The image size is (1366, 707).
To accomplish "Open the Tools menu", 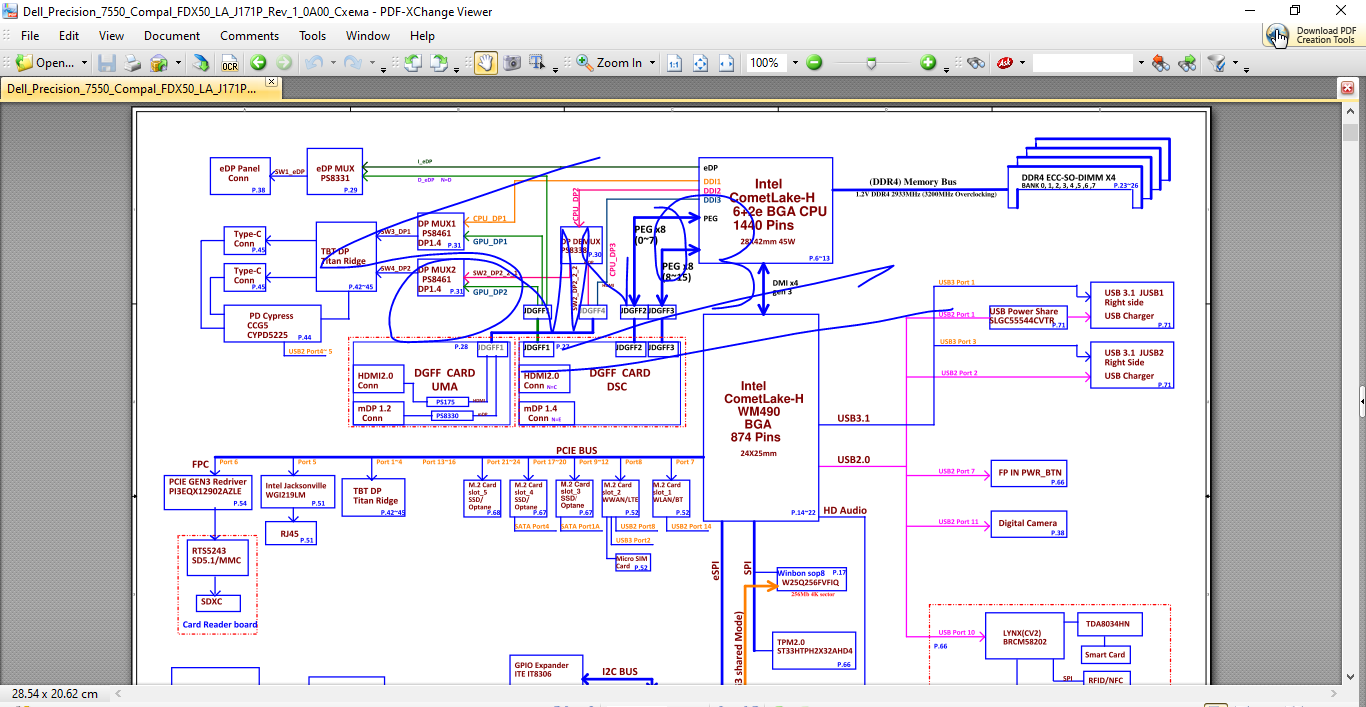I will tap(313, 35).
